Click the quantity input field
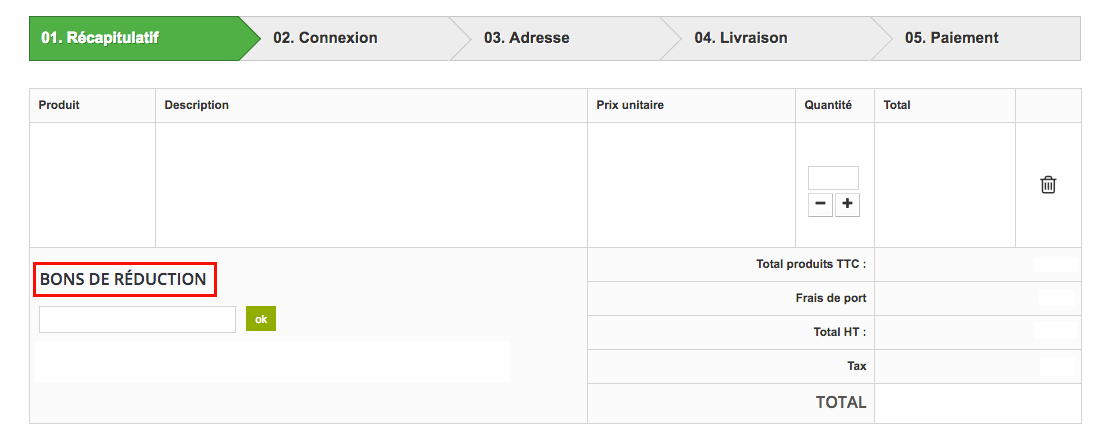This screenshot has height=433, width=1097. point(833,178)
